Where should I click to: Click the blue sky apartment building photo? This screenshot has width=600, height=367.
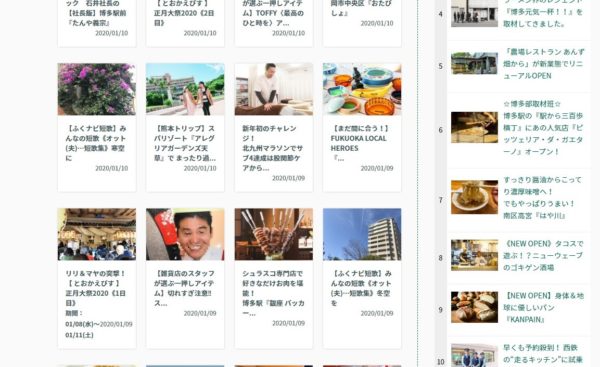362,234
